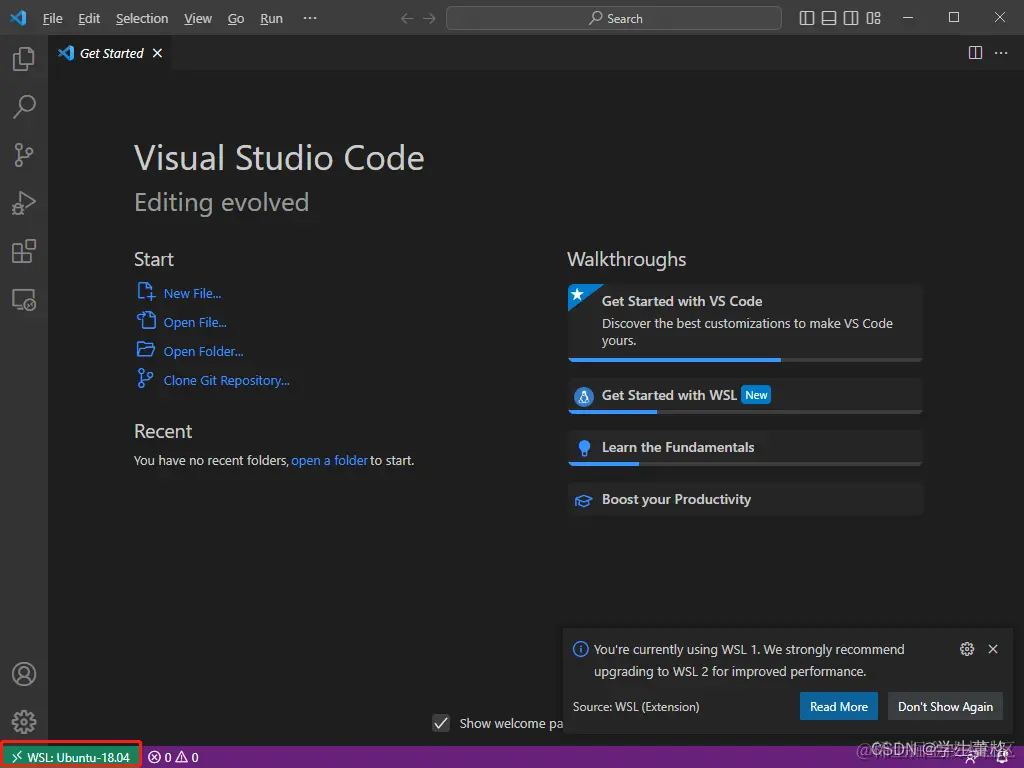Open the Extensions view
The height and width of the screenshot is (768, 1024).
point(24,251)
